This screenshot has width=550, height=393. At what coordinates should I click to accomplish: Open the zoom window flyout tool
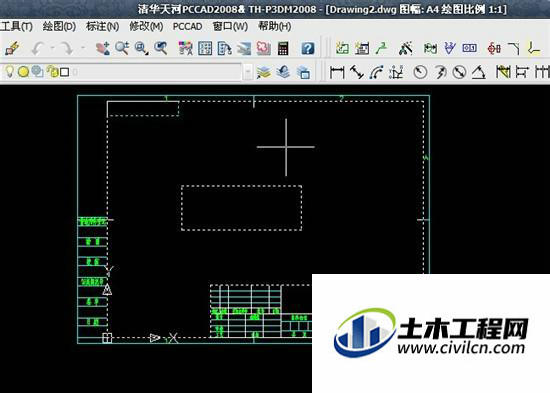click(142, 48)
